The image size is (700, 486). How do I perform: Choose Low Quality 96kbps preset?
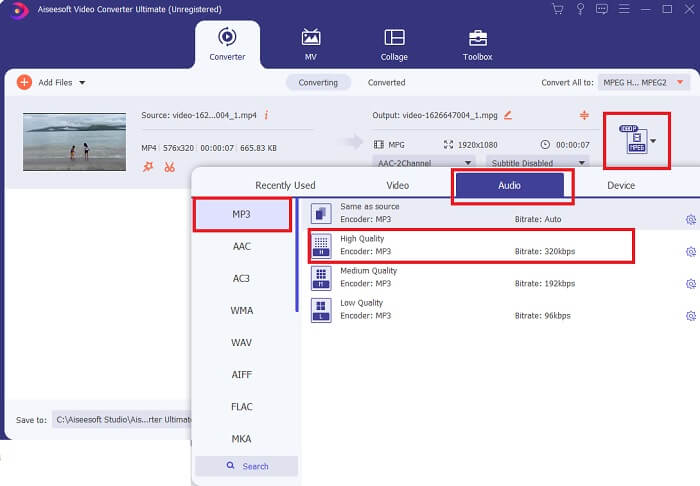501,310
